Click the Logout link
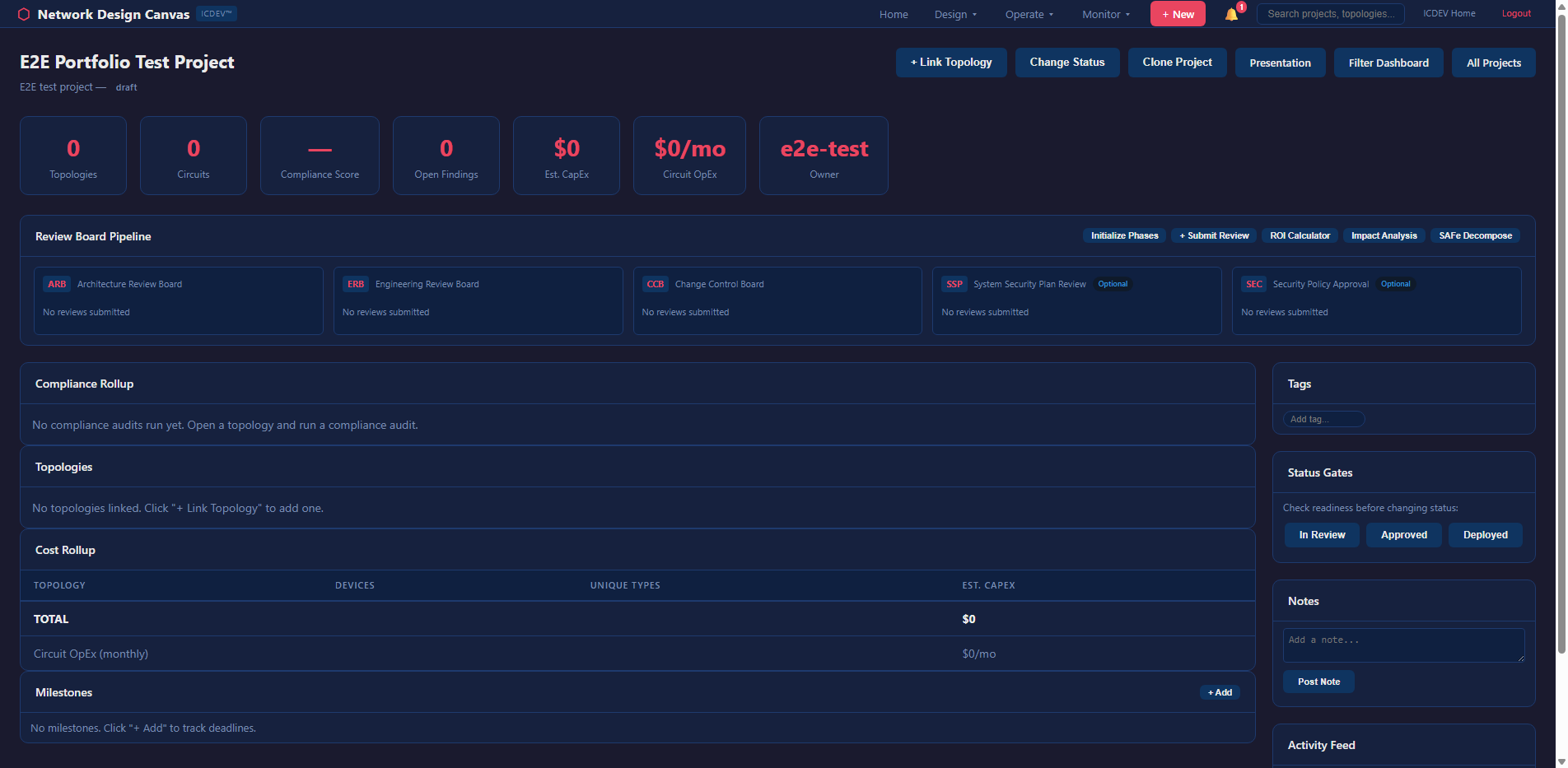This screenshot has width=1568, height=768. tap(1516, 13)
